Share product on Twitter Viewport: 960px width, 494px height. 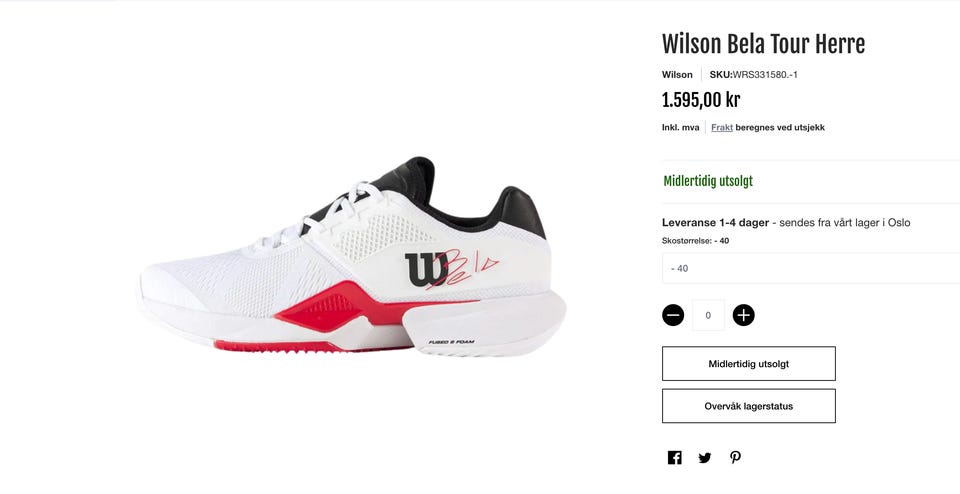tap(705, 457)
